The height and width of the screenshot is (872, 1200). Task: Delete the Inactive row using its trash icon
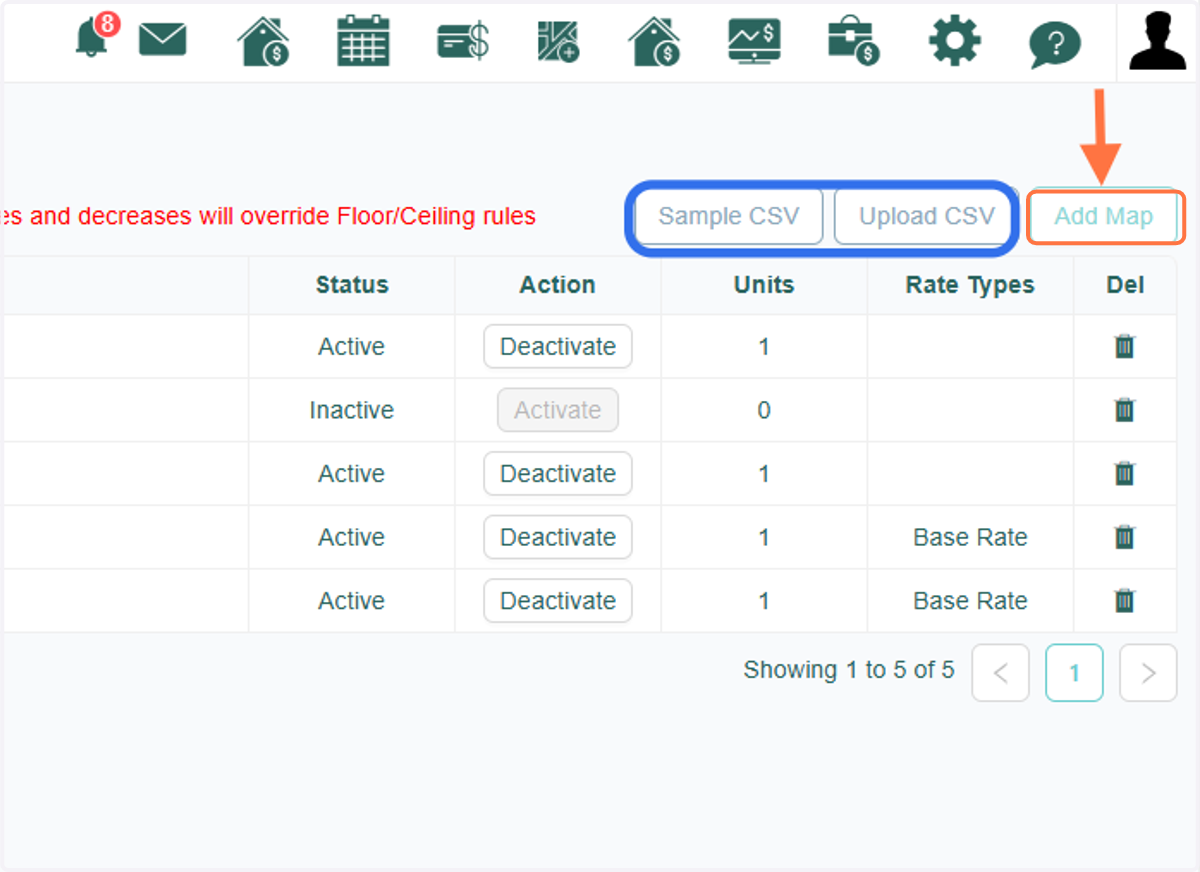[x=1125, y=410]
